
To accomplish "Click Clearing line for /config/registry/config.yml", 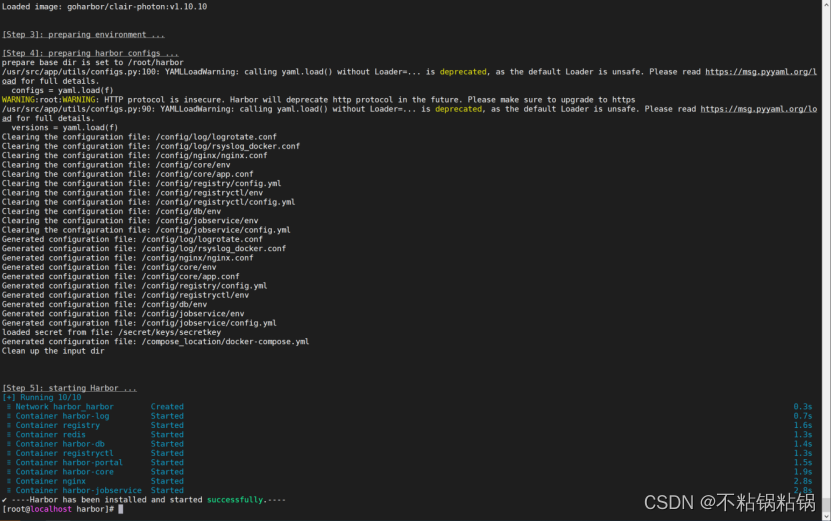I will click(141, 183).
